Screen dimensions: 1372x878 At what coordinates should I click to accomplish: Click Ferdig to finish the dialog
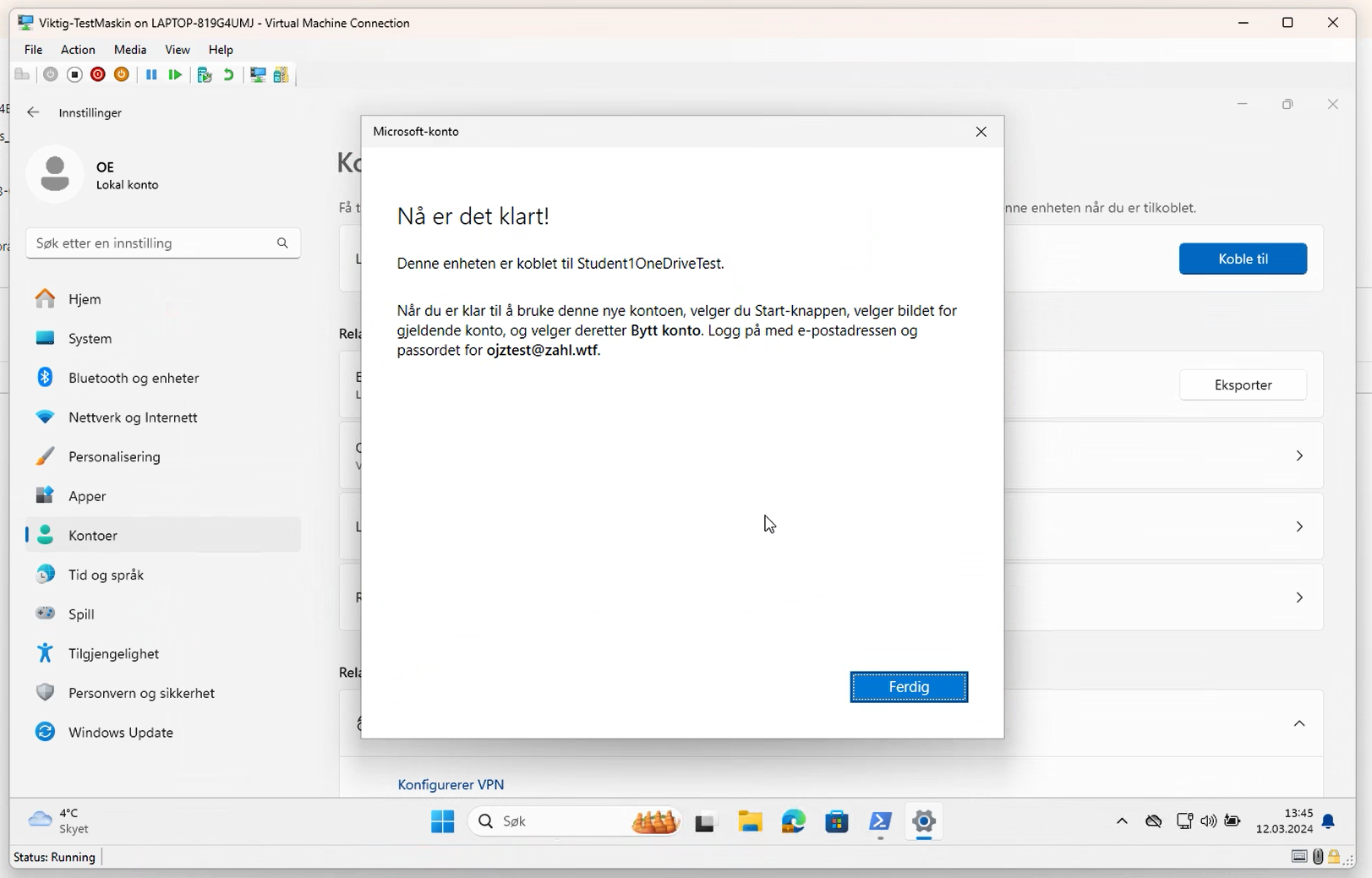909,687
